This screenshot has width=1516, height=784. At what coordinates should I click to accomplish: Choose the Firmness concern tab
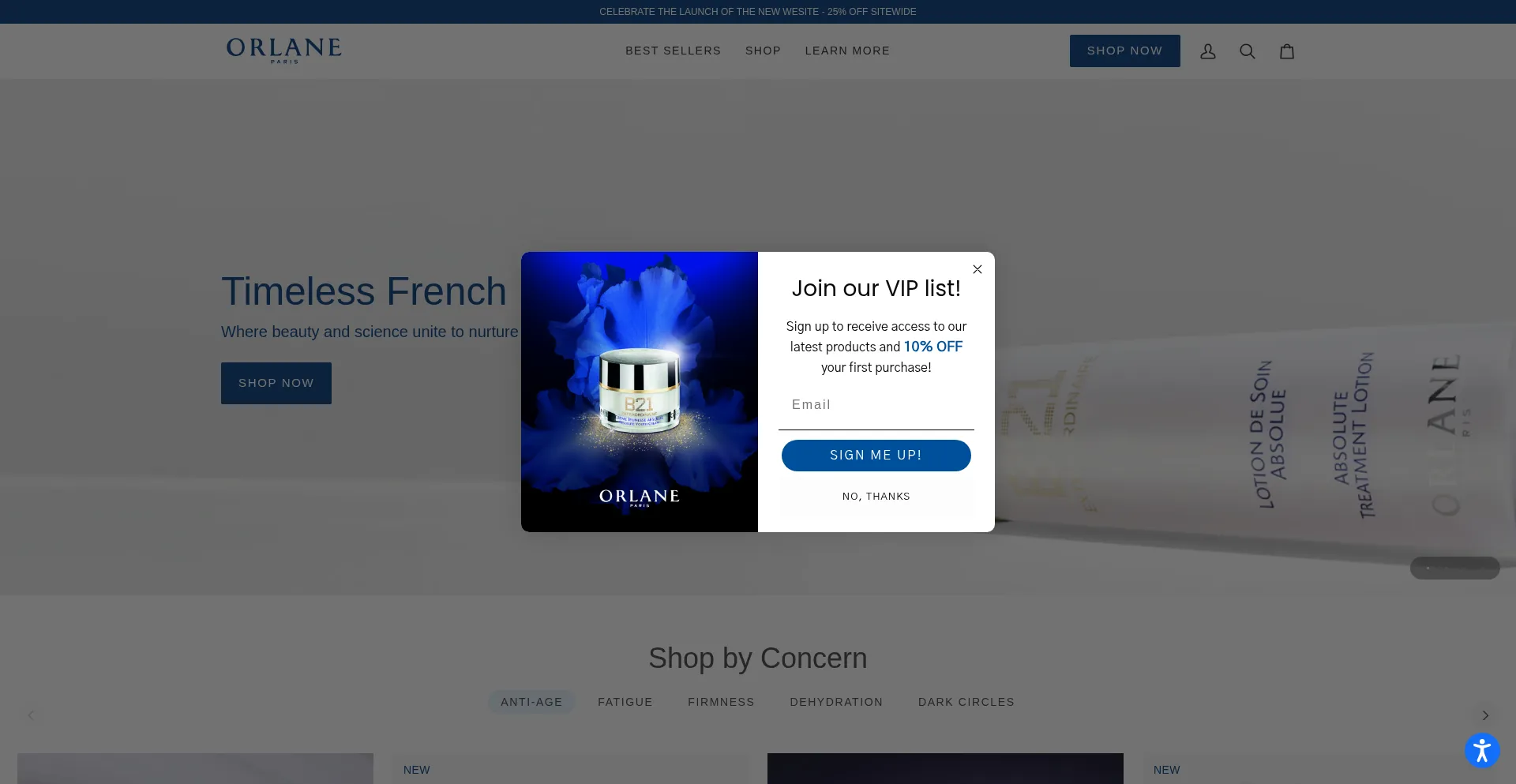(721, 702)
